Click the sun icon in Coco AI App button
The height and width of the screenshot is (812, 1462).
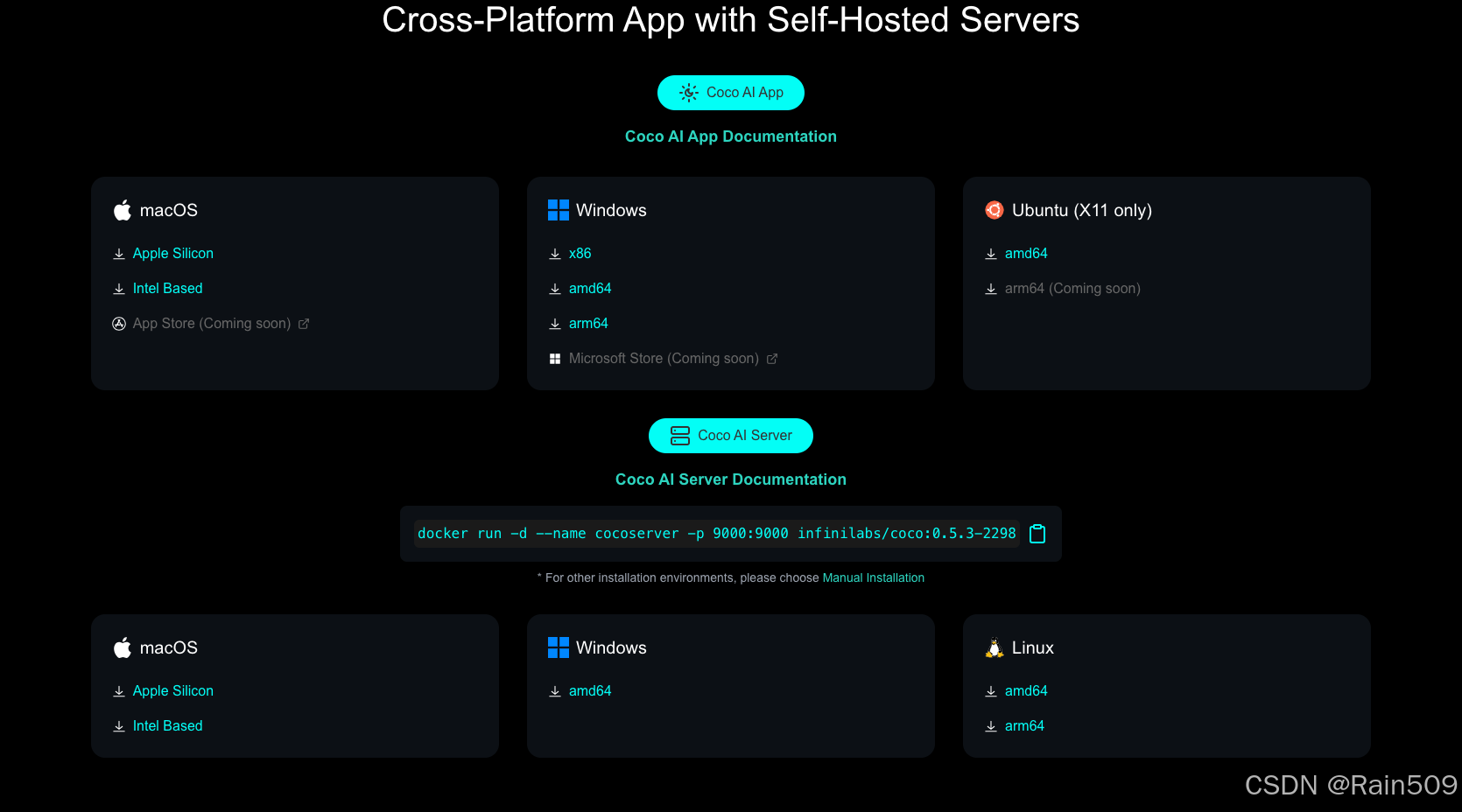[689, 93]
